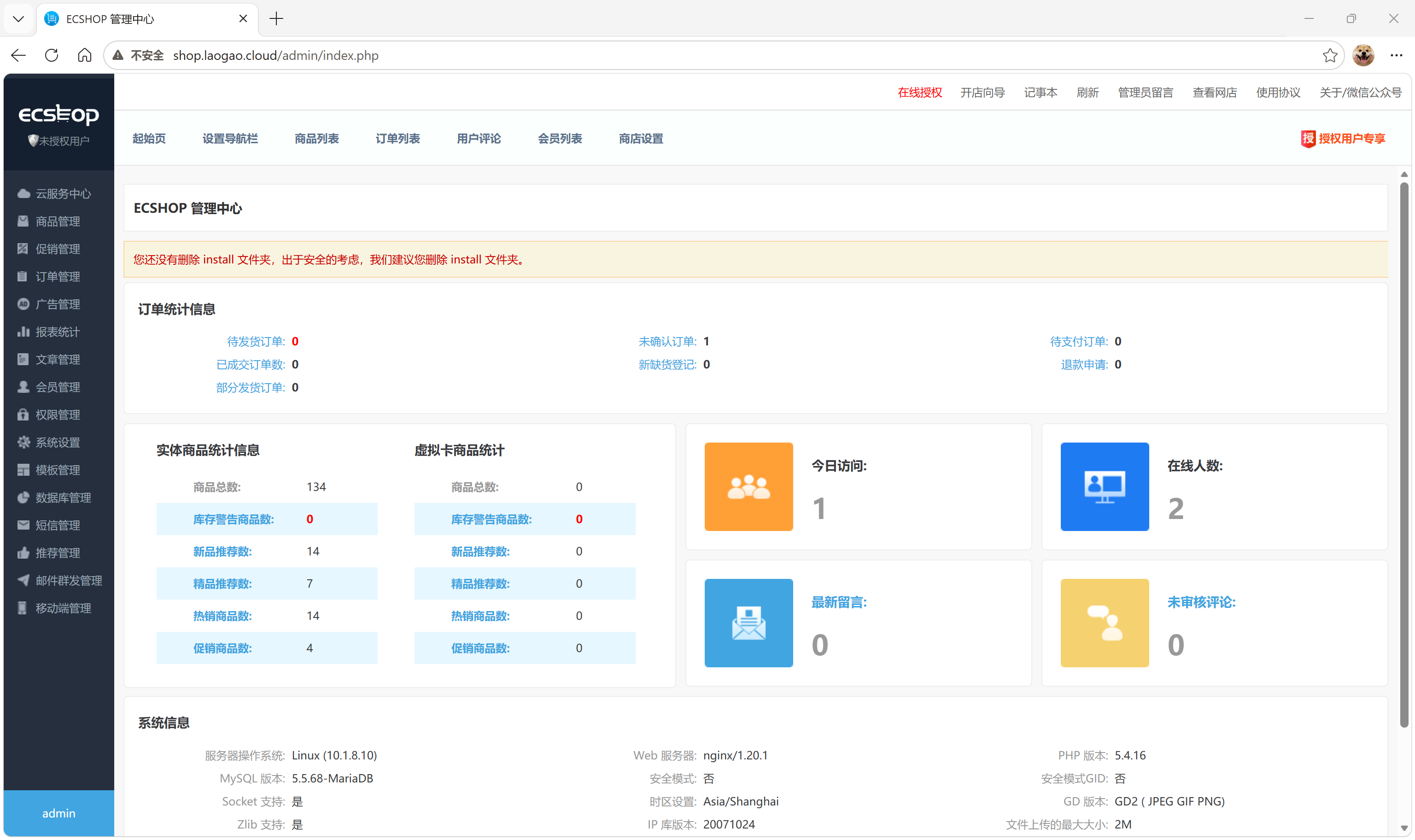Click the 部分发货订单 statistic link

click(x=250, y=388)
